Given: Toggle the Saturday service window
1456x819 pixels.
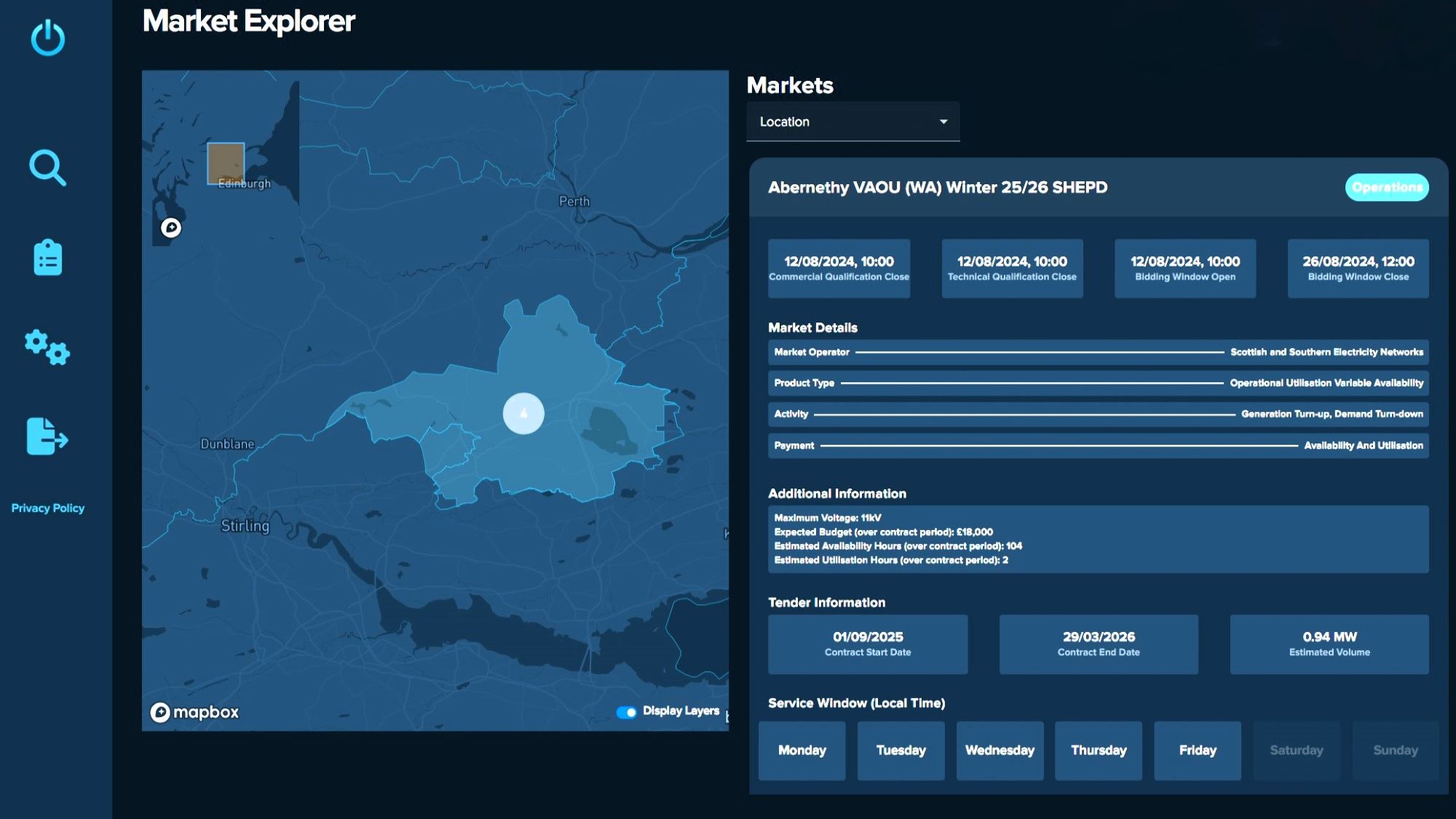Looking at the screenshot, I should [x=1296, y=751].
